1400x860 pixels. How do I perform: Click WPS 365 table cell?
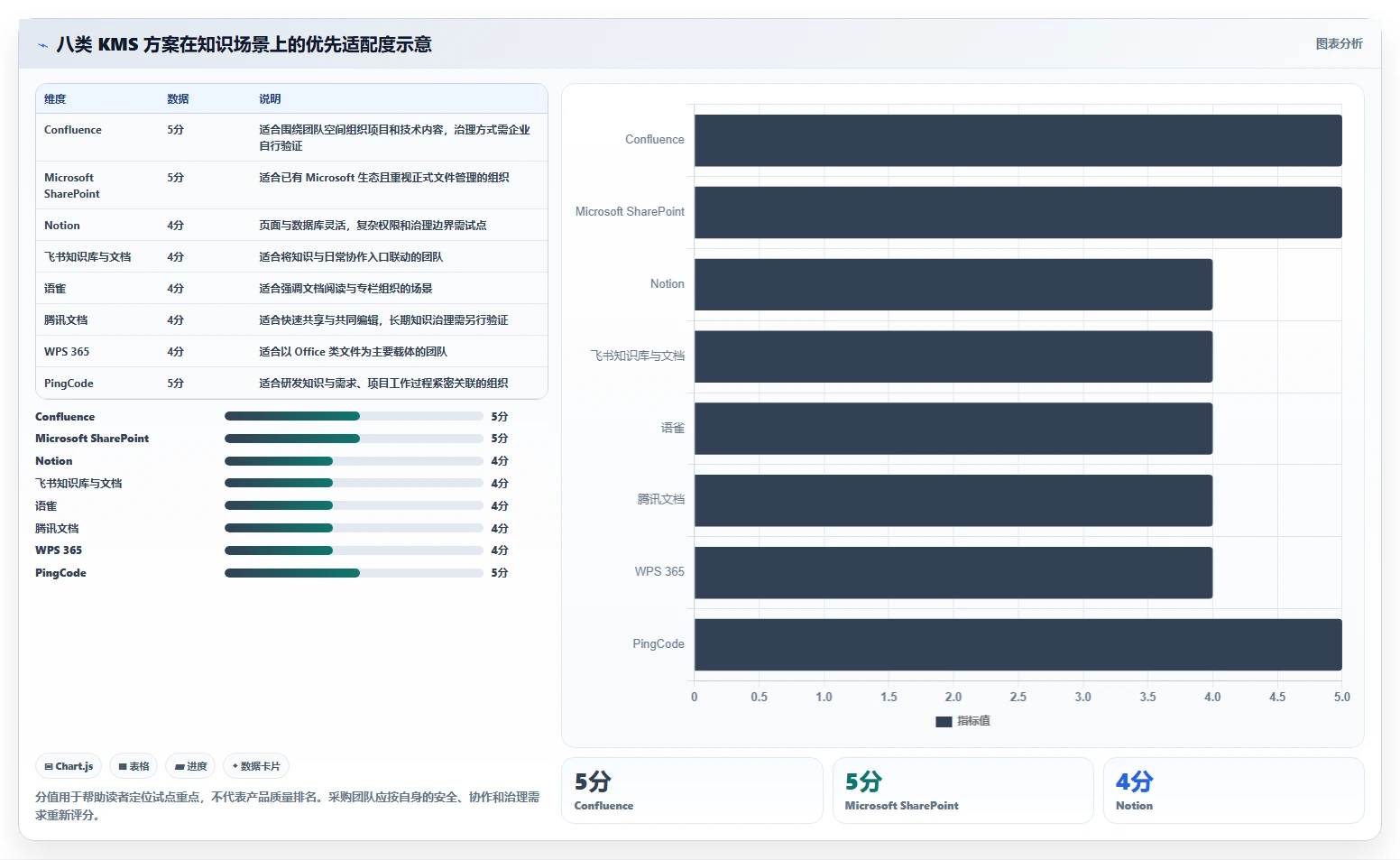pos(67,352)
